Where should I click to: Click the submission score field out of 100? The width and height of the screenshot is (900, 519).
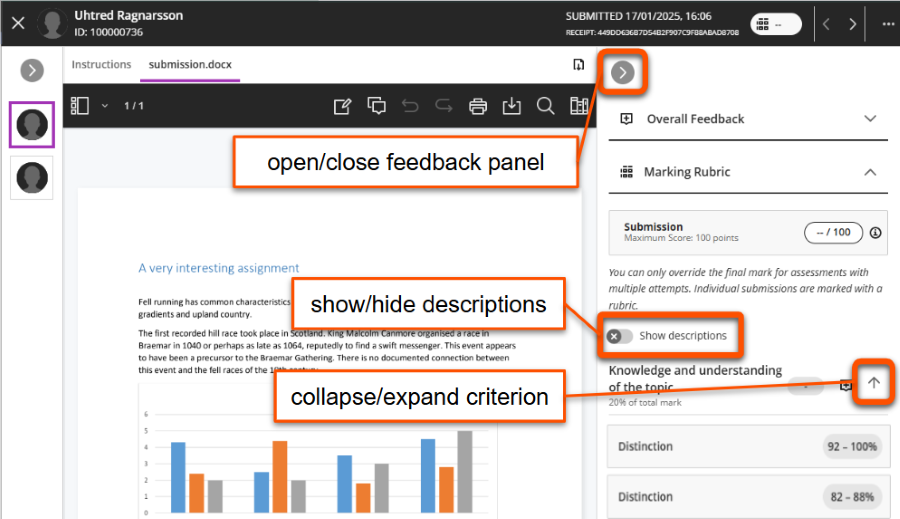(833, 232)
